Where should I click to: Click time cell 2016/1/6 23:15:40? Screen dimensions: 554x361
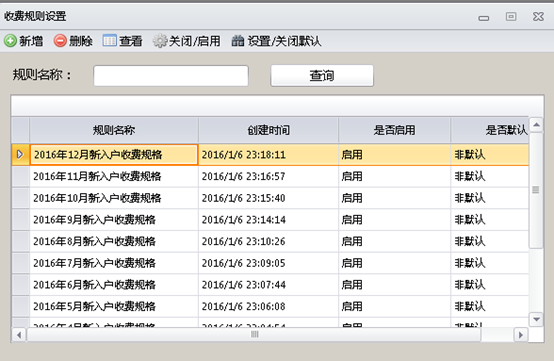(x=269, y=198)
